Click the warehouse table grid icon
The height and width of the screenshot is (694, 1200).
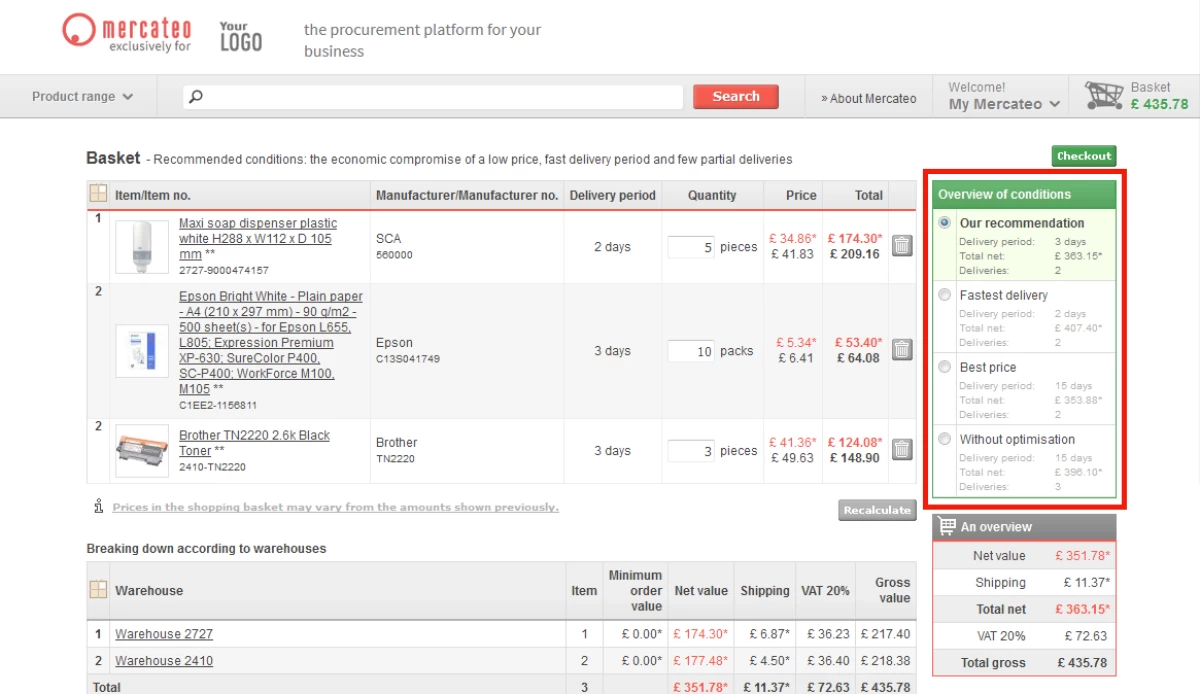point(98,590)
